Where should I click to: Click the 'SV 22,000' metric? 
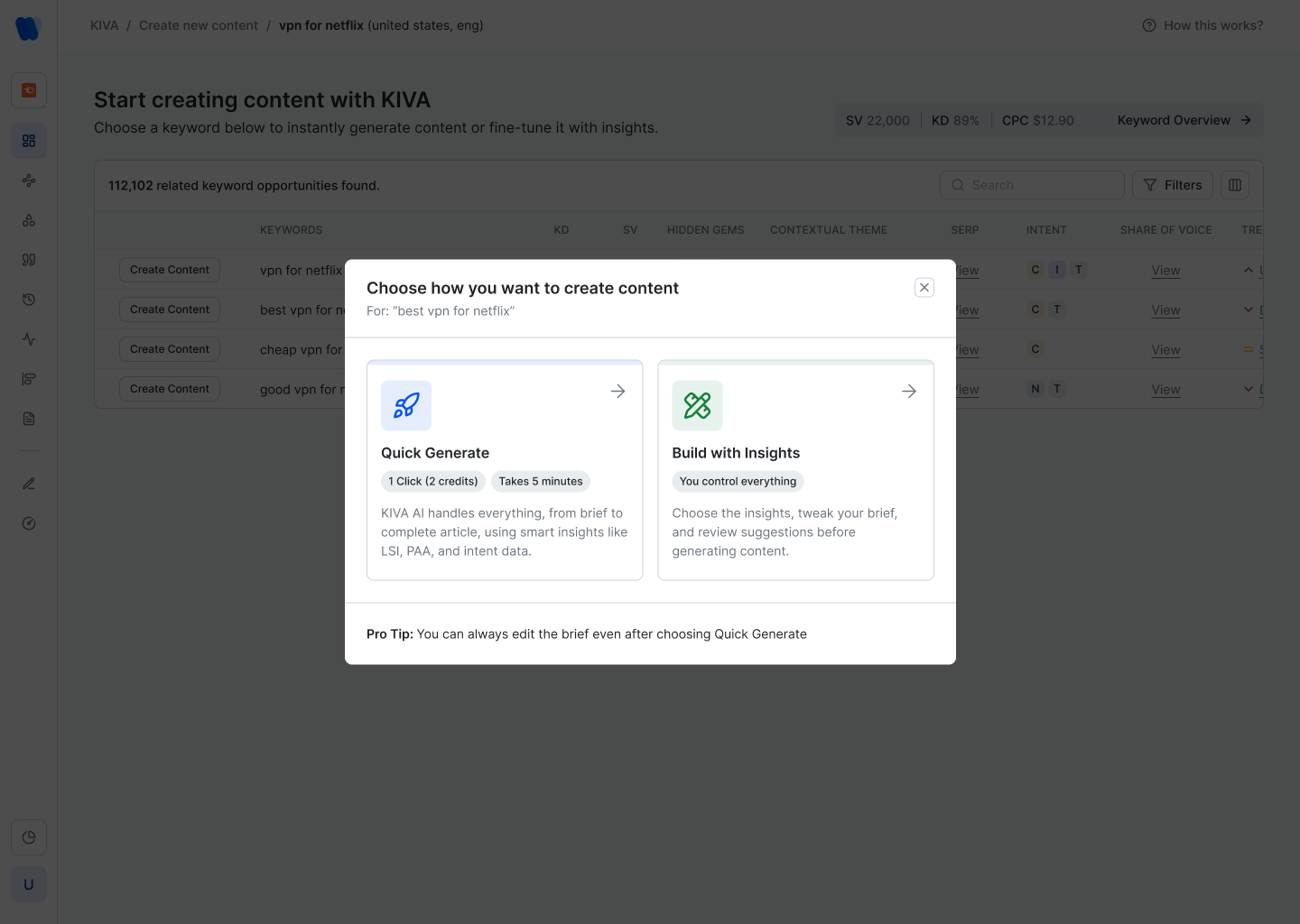[877, 120]
